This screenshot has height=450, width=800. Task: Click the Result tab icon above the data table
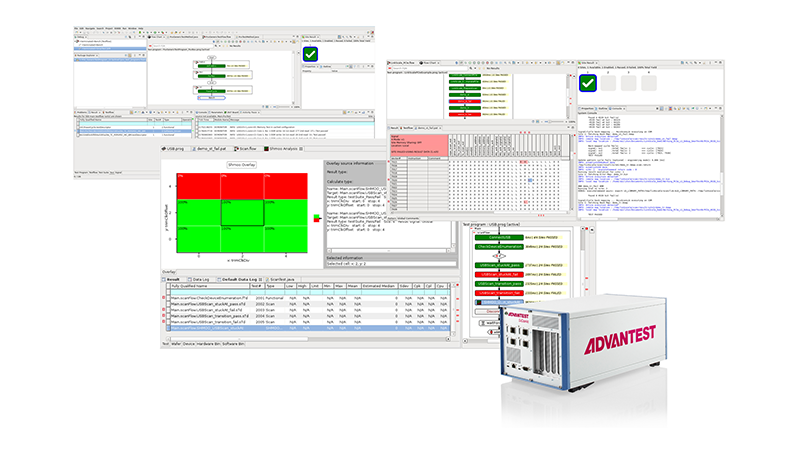166,280
